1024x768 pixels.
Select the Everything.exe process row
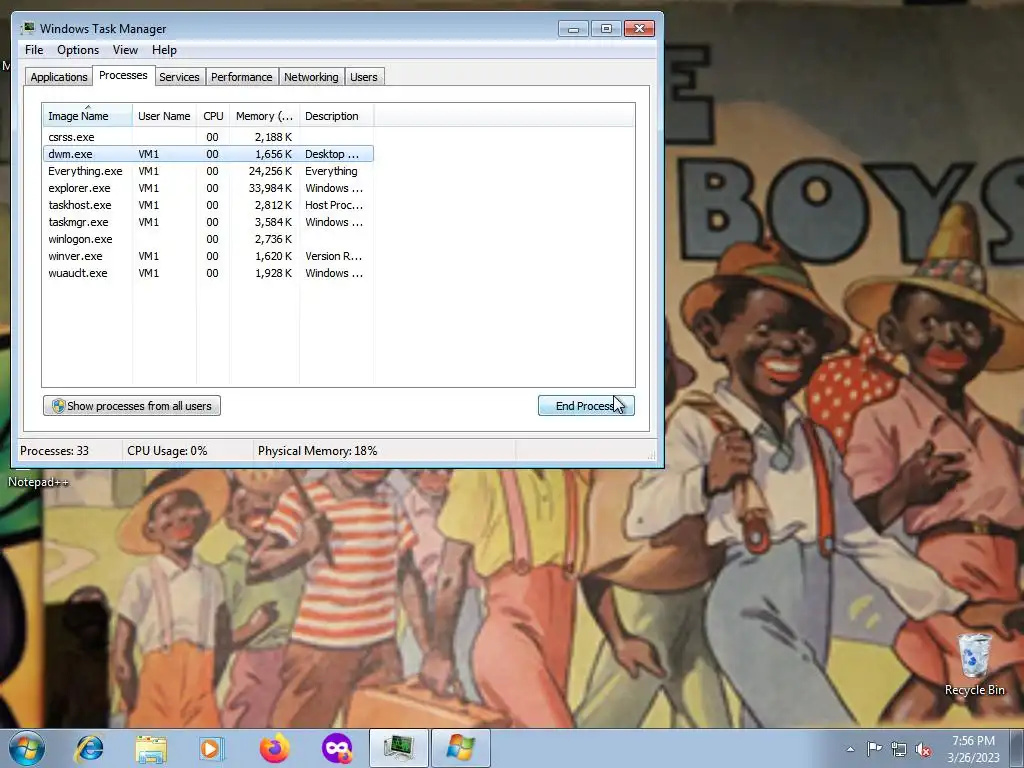208,171
